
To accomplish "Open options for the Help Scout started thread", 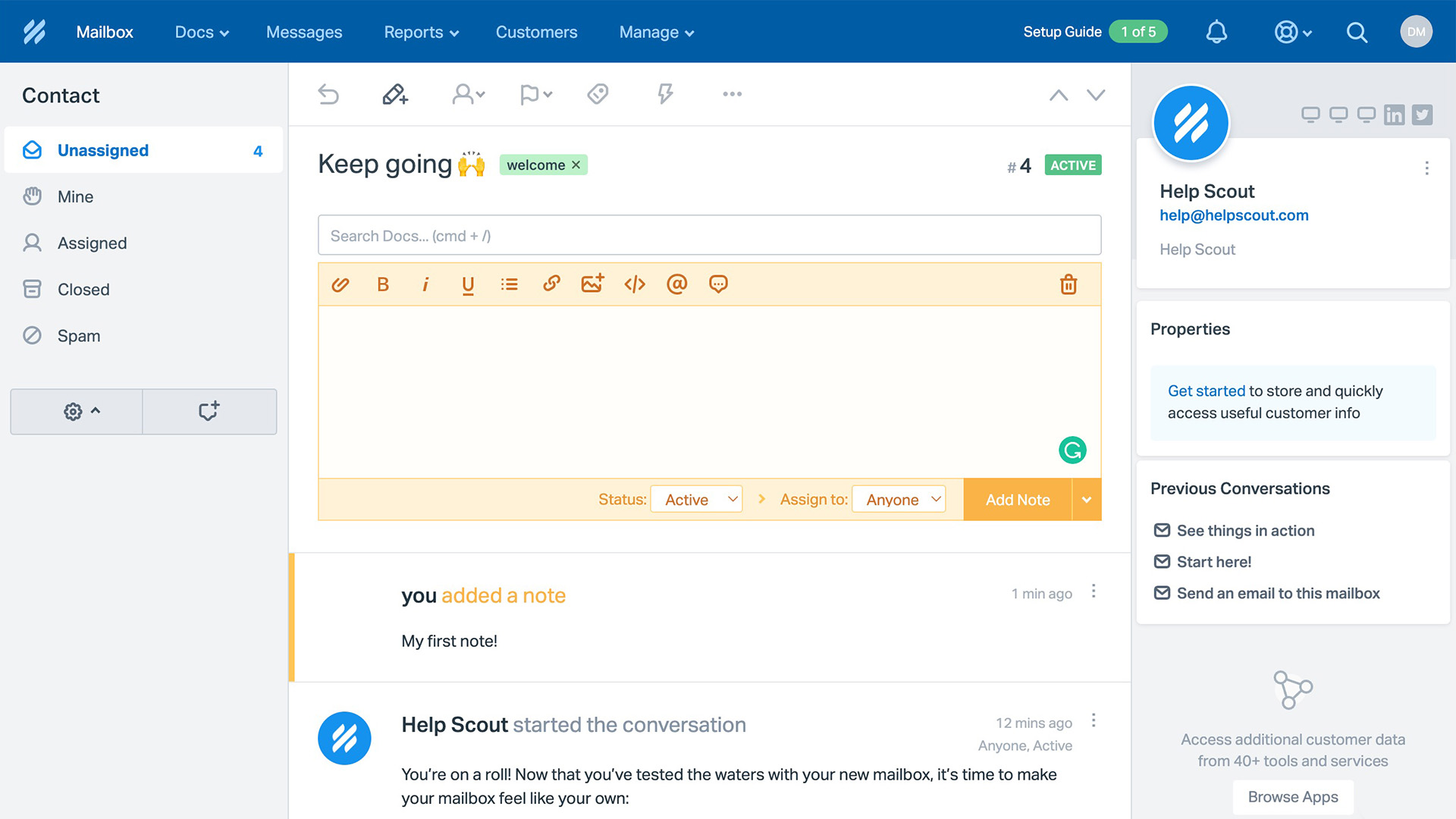I will coord(1094,720).
